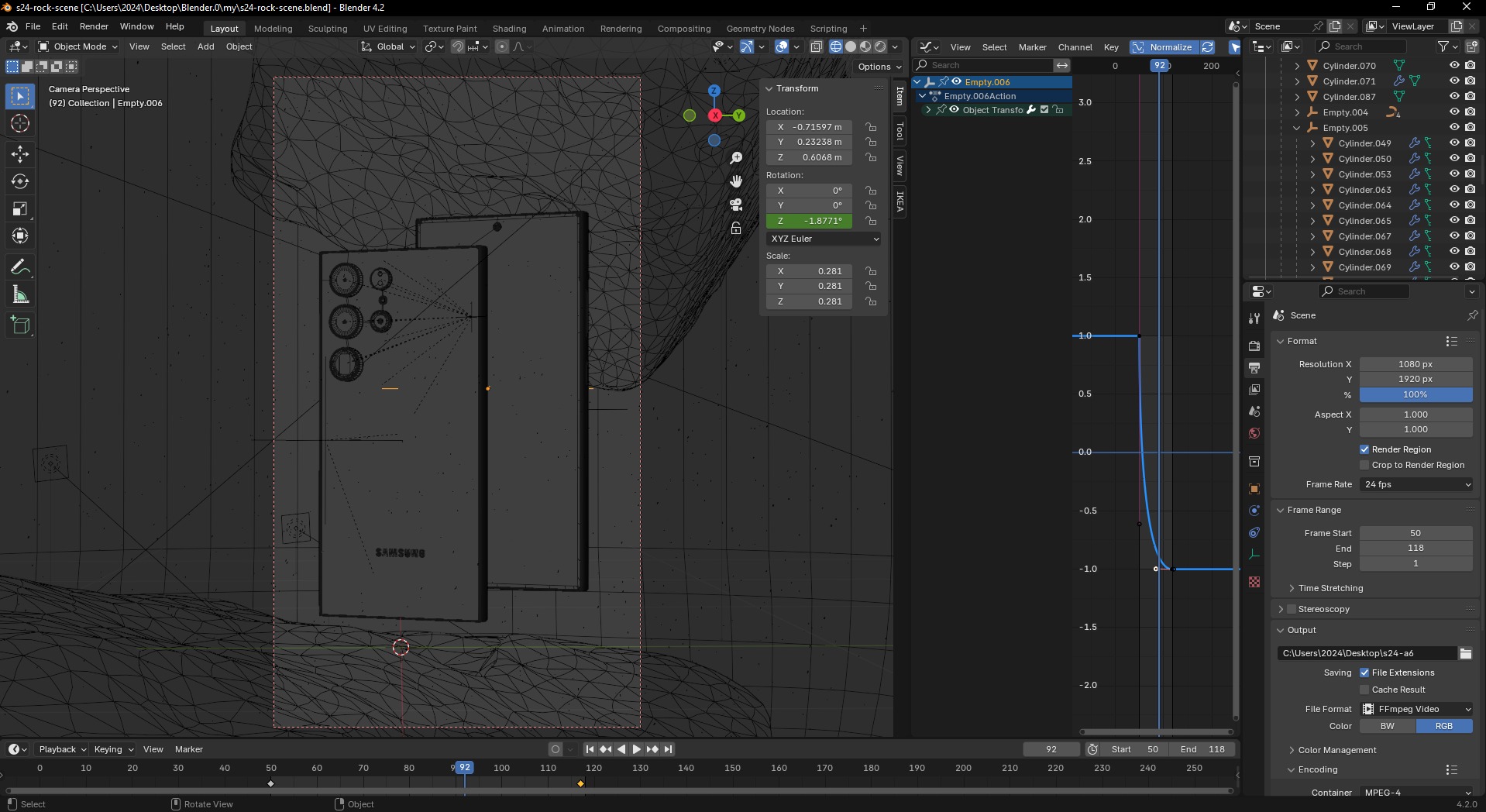
Task: Open Object Mode dropdown
Action: (x=77, y=46)
